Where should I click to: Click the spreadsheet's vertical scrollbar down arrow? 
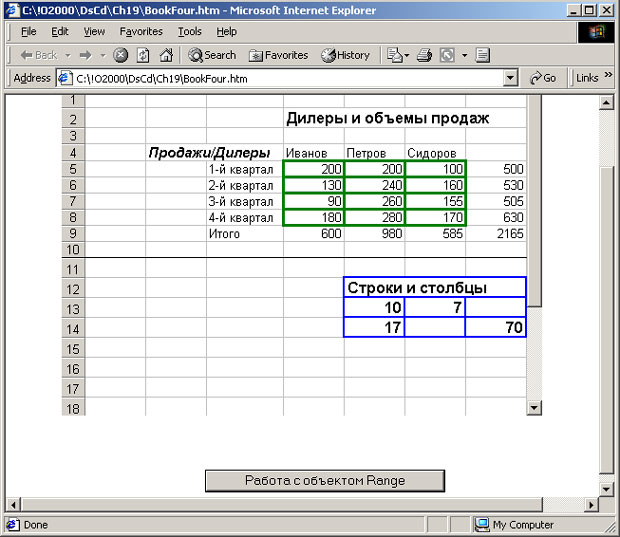click(534, 408)
